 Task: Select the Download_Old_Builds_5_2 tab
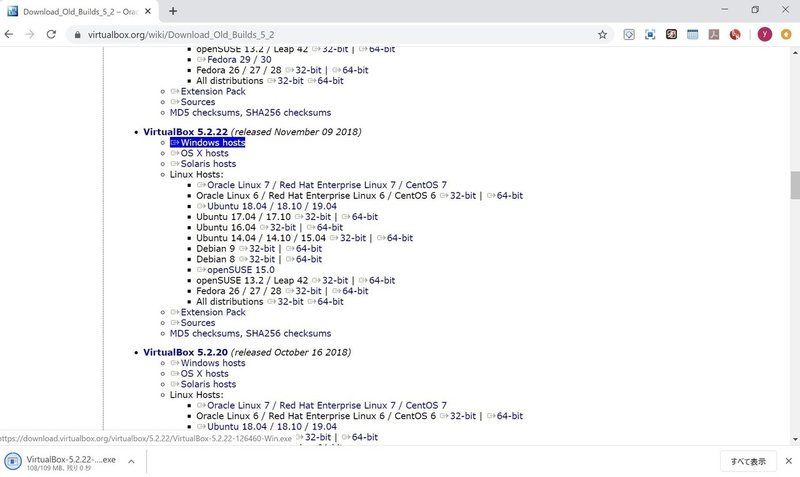point(79,11)
